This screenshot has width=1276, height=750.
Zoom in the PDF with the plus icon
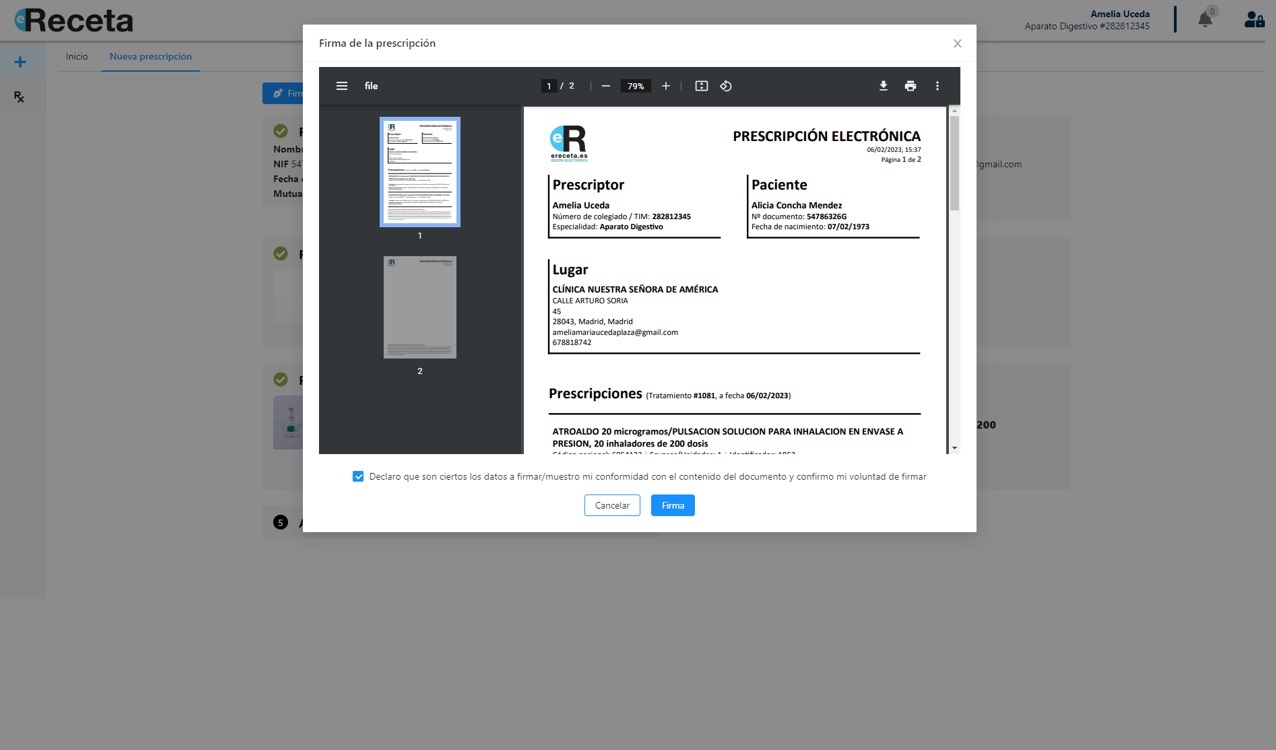666,86
